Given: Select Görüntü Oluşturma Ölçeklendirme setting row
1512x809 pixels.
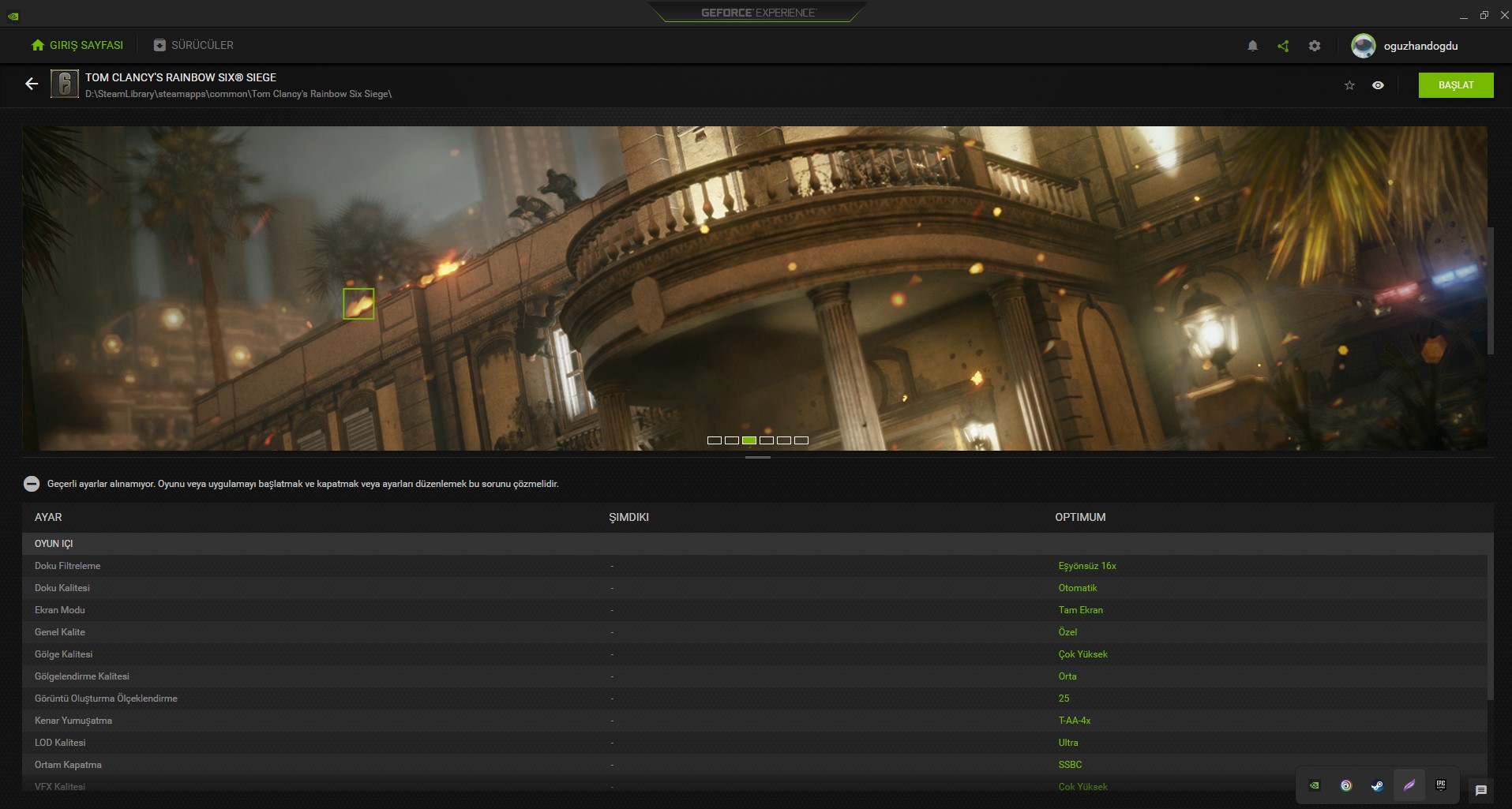Looking at the screenshot, I should (755, 699).
